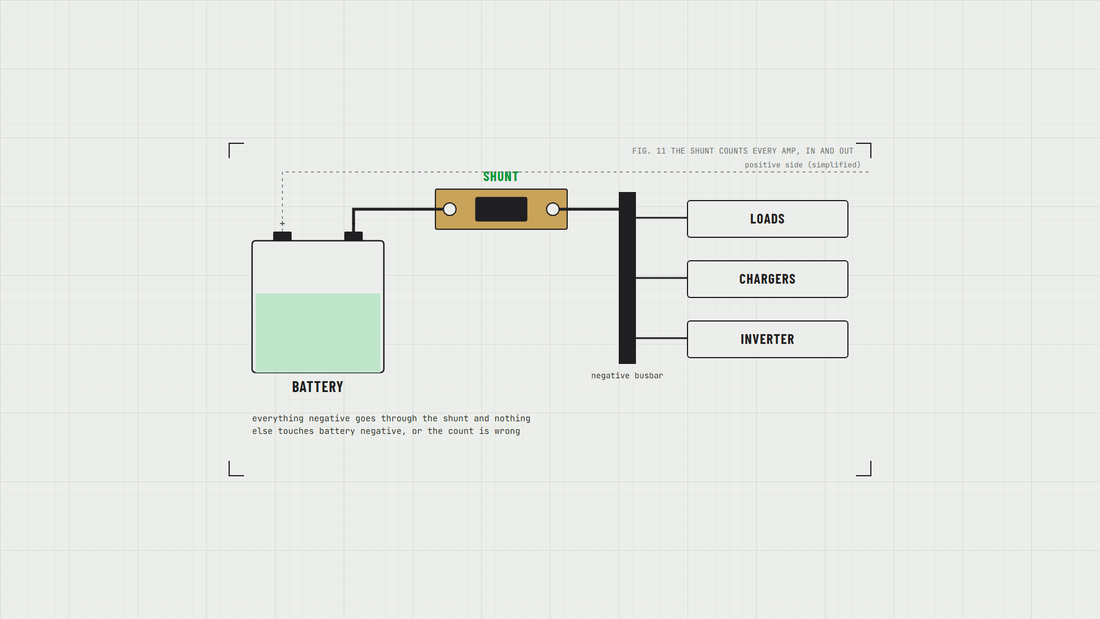Screen dimensions: 1100x619
Task: Click the 'positive side (simplified)' note
Action: (803, 165)
